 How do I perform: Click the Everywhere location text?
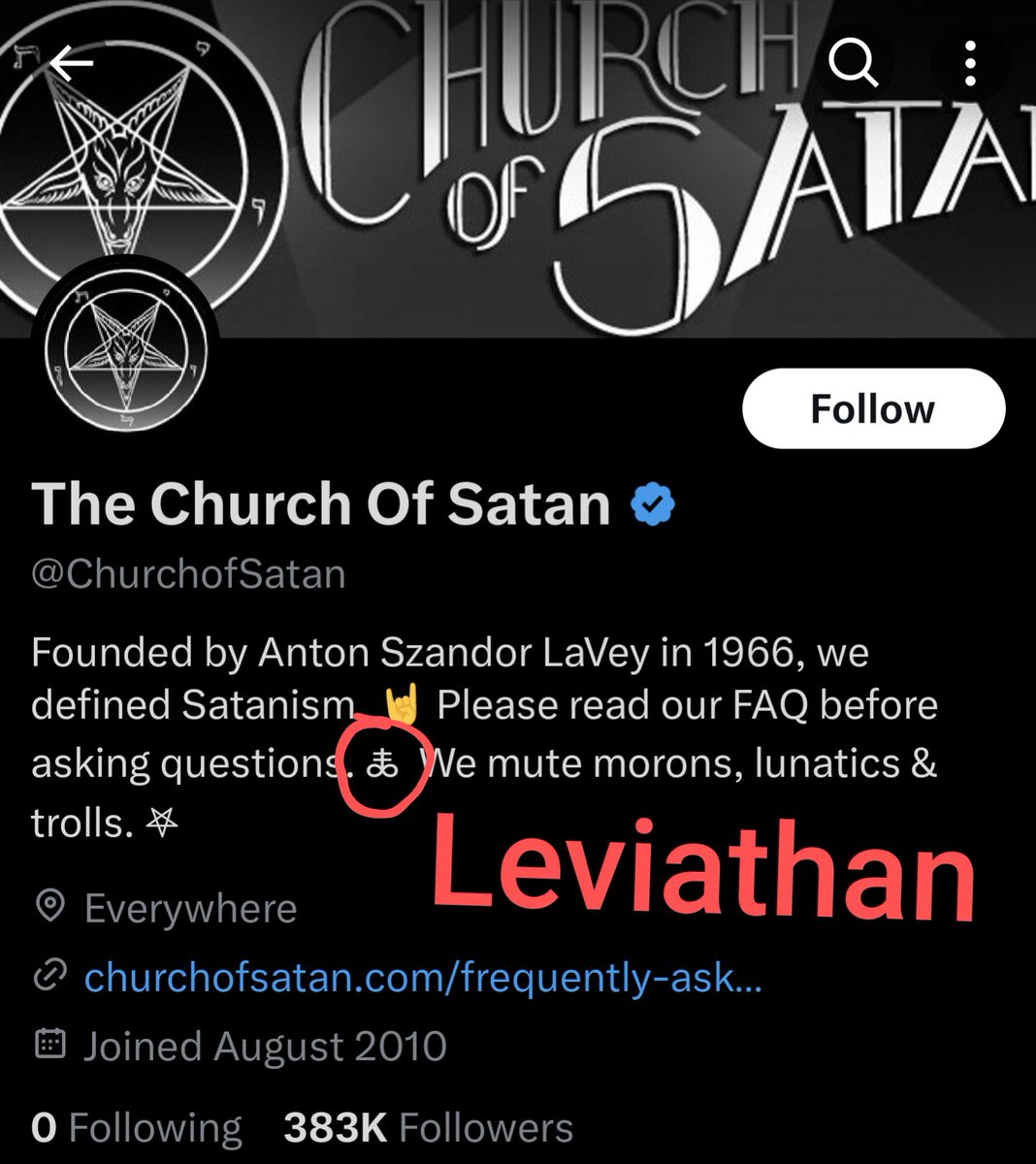(x=190, y=909)
